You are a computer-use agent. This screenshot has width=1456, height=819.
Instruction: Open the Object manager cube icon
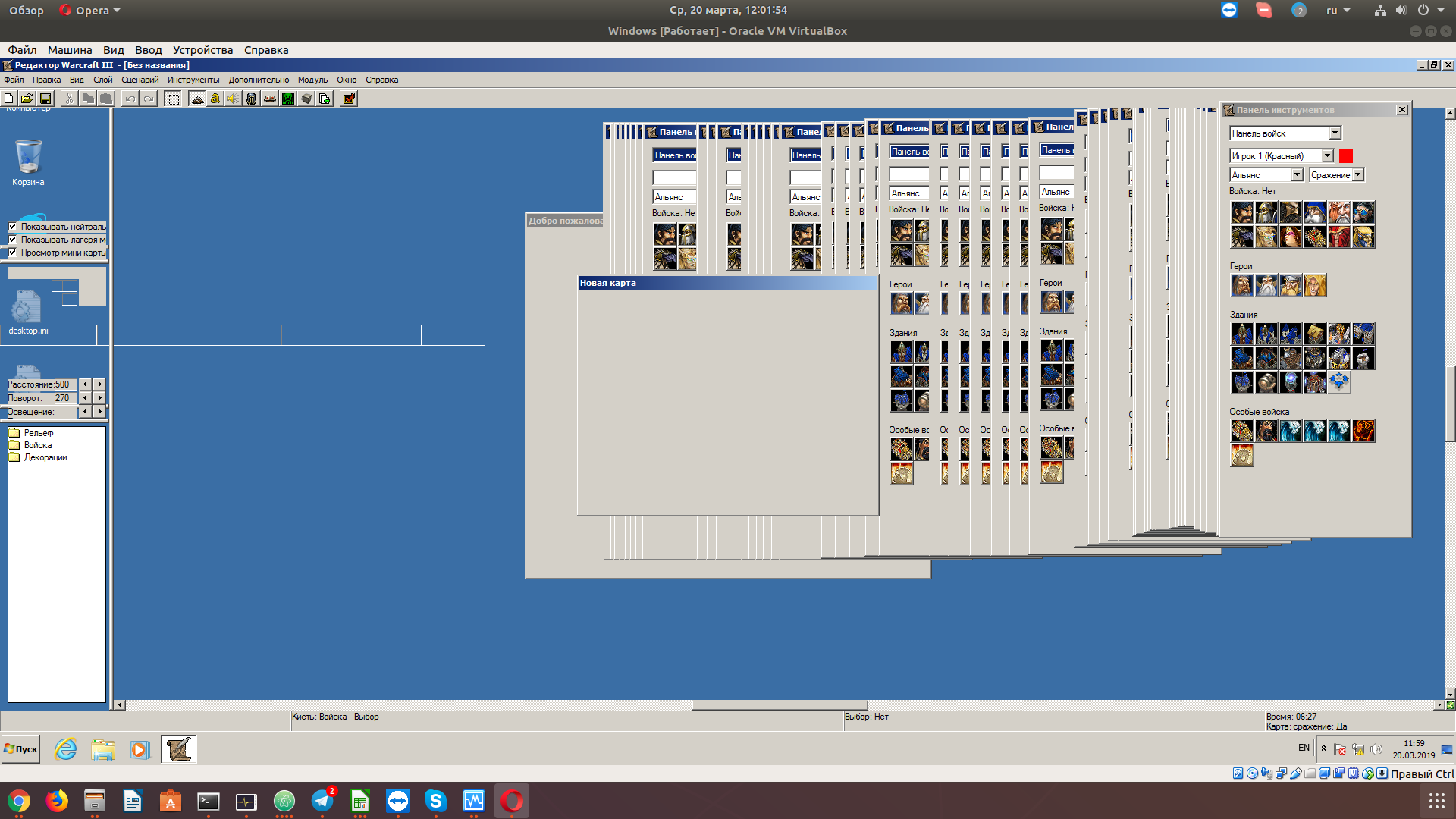(x=306, y=99)
